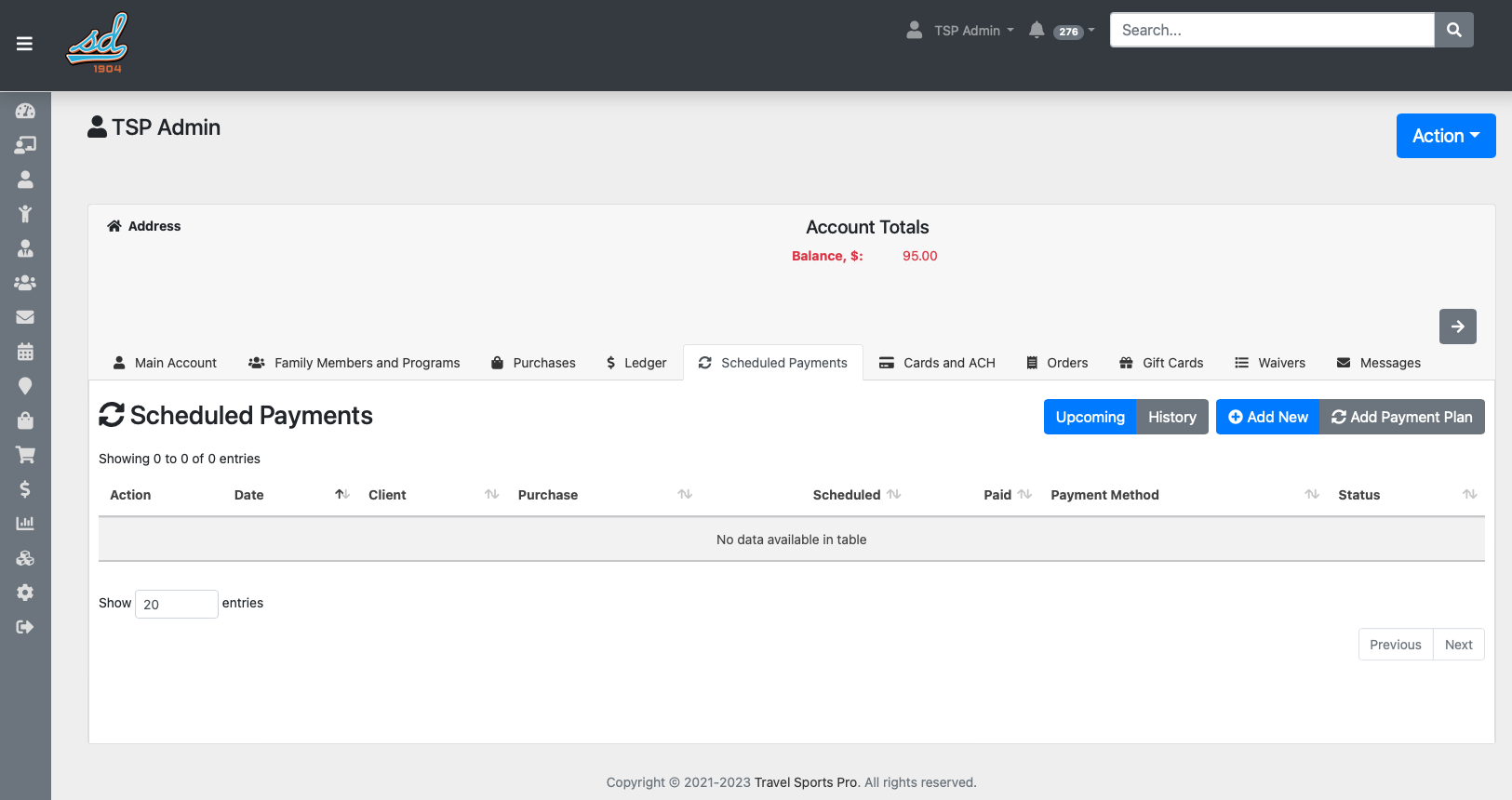Viewport: 1512px width, 800px height.
Task: Open the staff user-tie sidebar icon
Action: click(25, 248)
